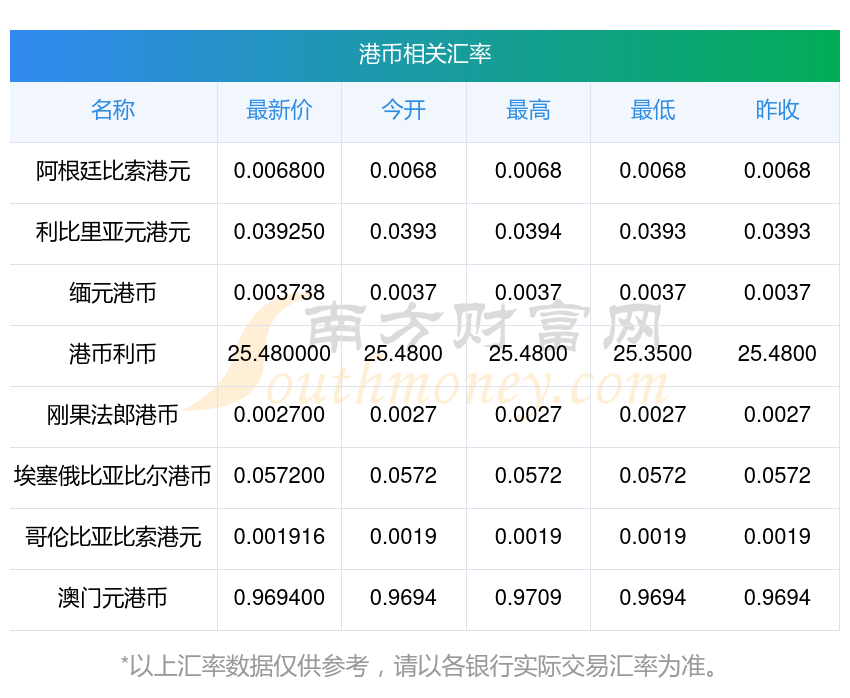The height and width of the screenshot is (698, 850).
Task: Select the 昨收 column header
Action: (777, 110)
